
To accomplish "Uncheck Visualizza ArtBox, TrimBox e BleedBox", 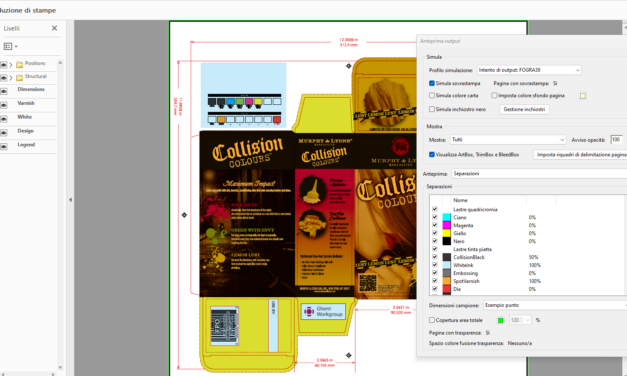I will click(431, 154).
